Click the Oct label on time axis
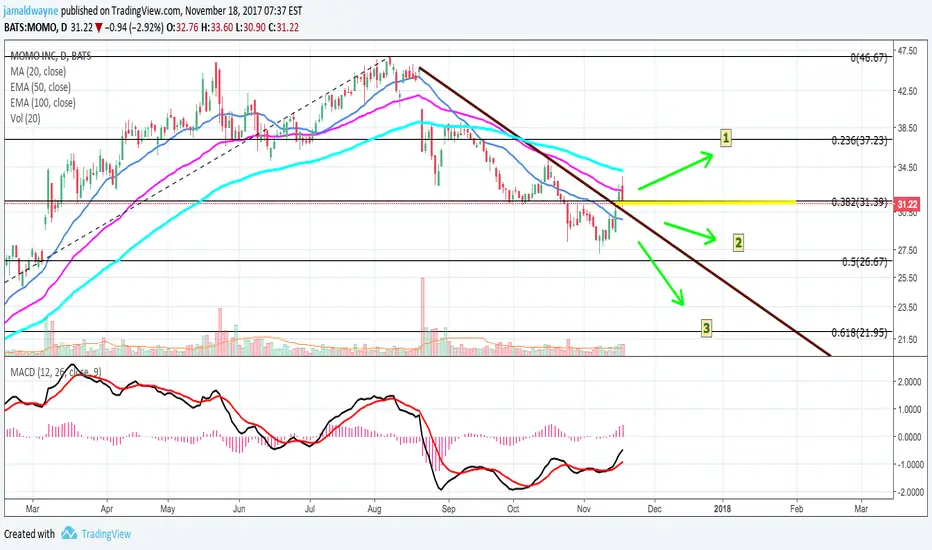Image resolution: width=932 pixels, height=550 pixels. [x=513, y=509]
